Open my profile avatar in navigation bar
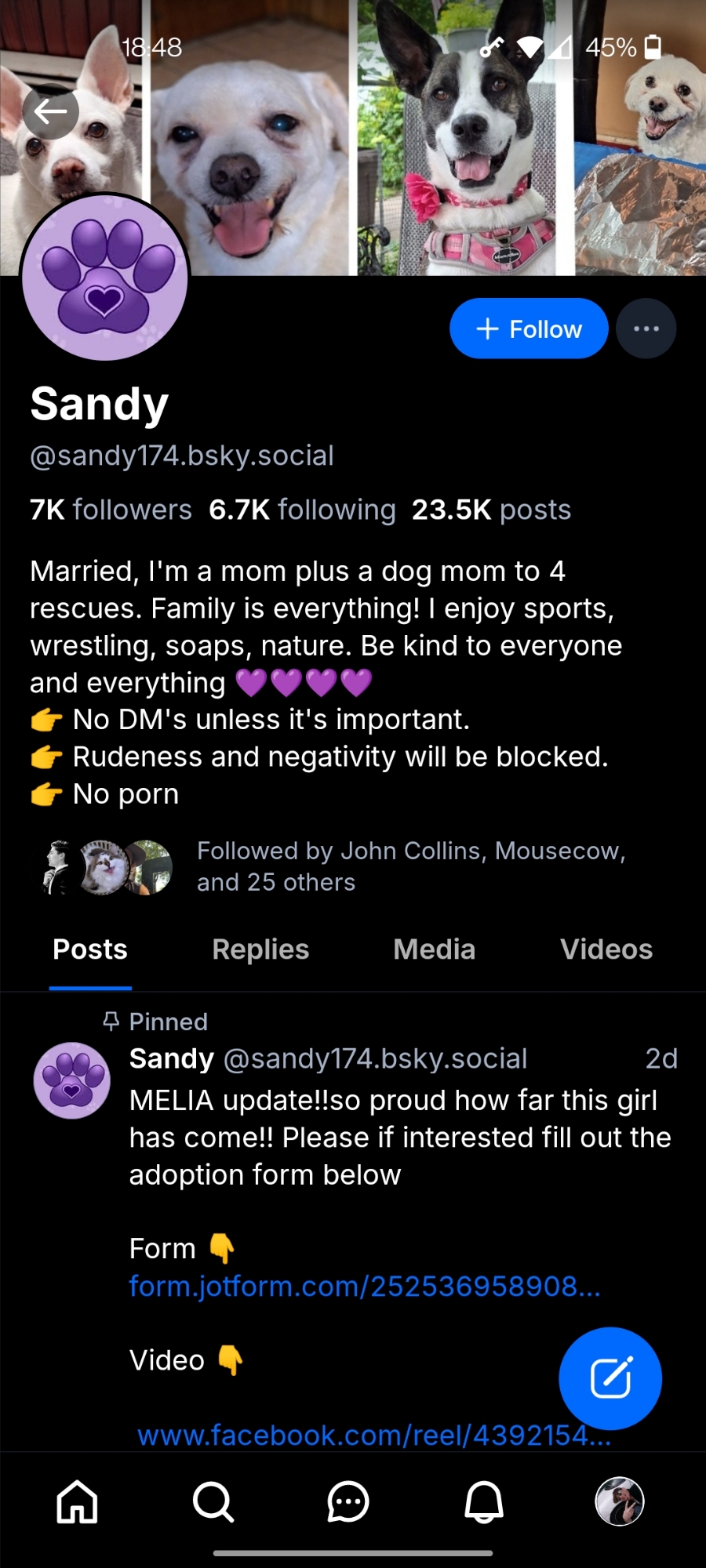The image size is (706, 1568). click(620, 1501)
